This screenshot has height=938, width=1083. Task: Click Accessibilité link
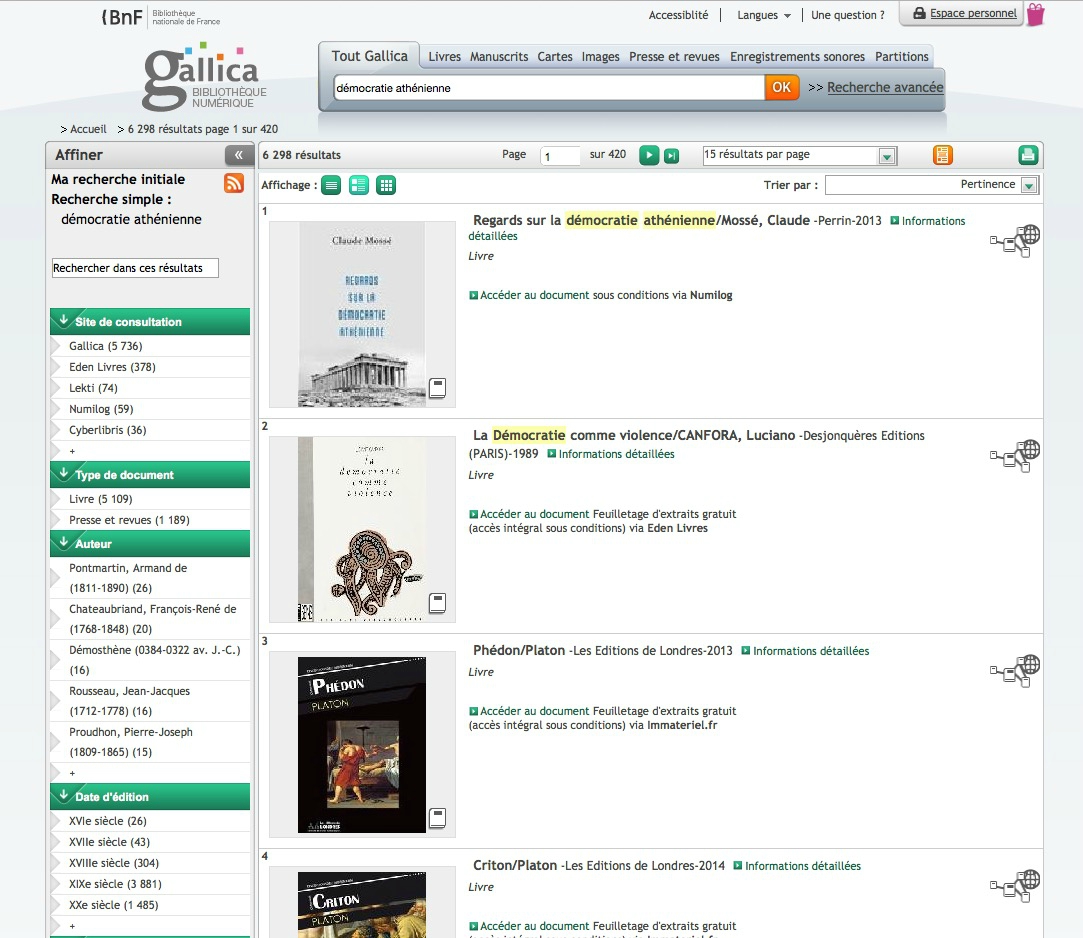click(678, 15)
